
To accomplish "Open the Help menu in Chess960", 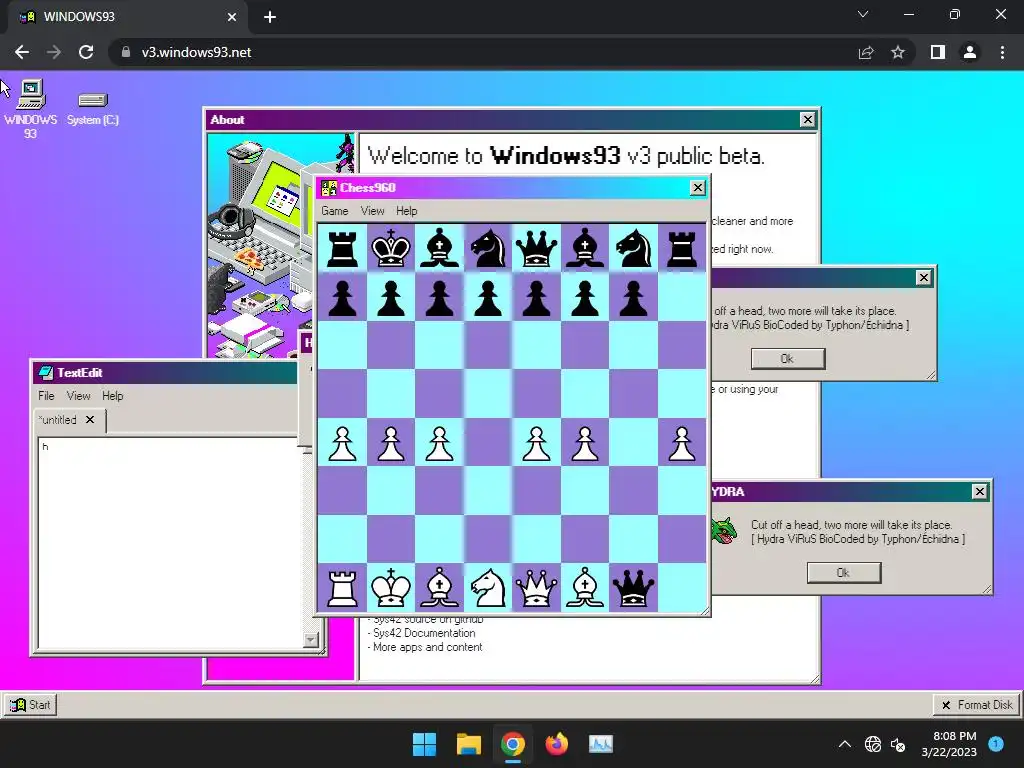I will click(x=406, y=211).
